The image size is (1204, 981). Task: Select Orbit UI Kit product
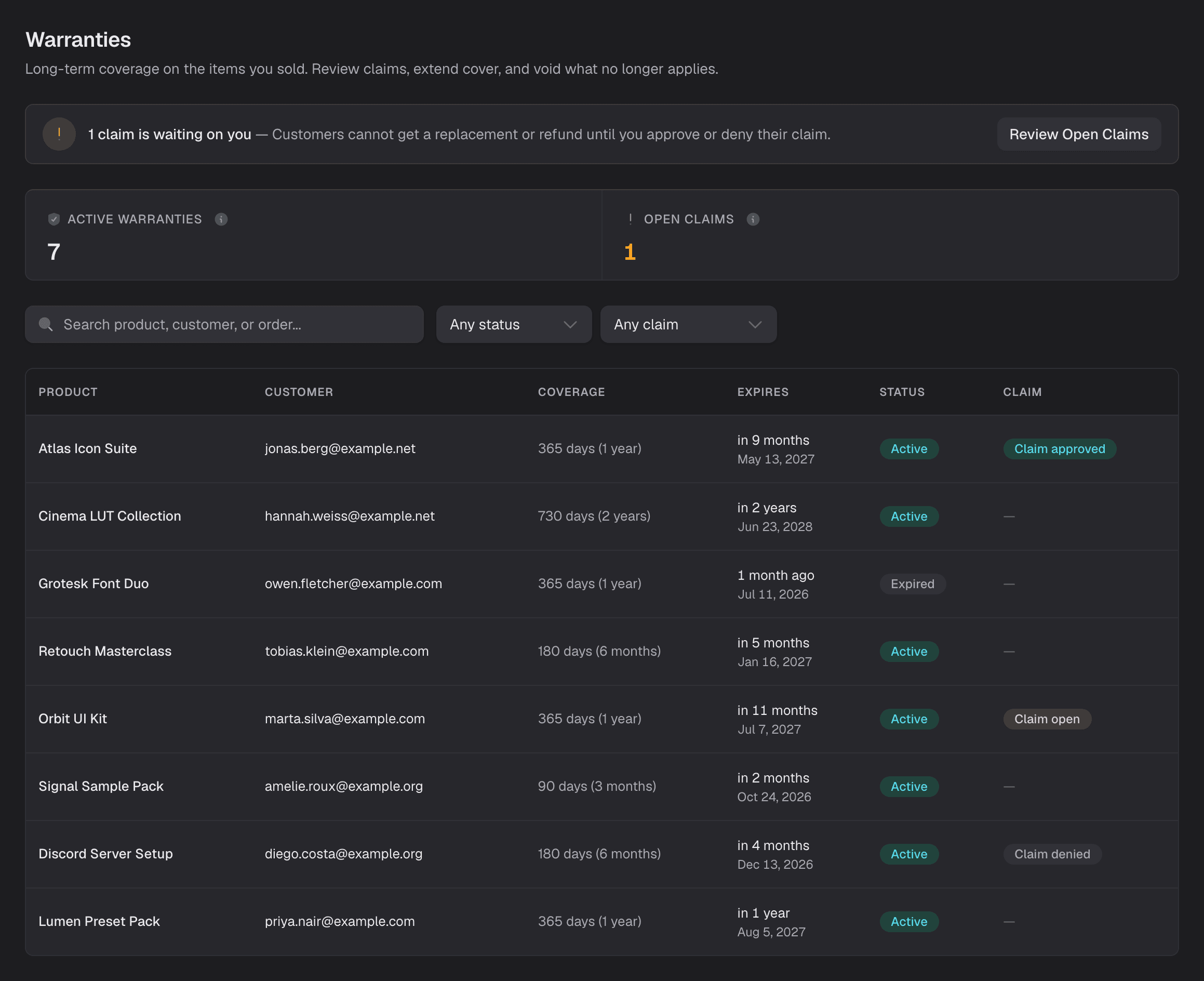[x=72, y=719]
